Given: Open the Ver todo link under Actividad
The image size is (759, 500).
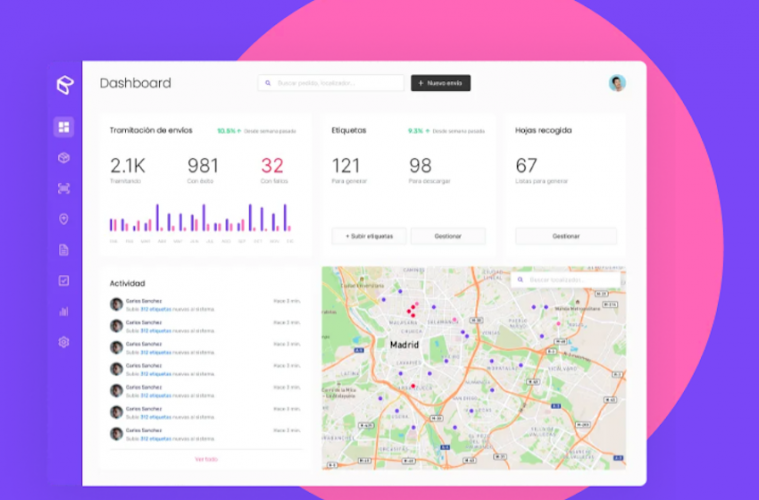Looking at the screenshot, I should pyautogui.click(x=206, y=459).
